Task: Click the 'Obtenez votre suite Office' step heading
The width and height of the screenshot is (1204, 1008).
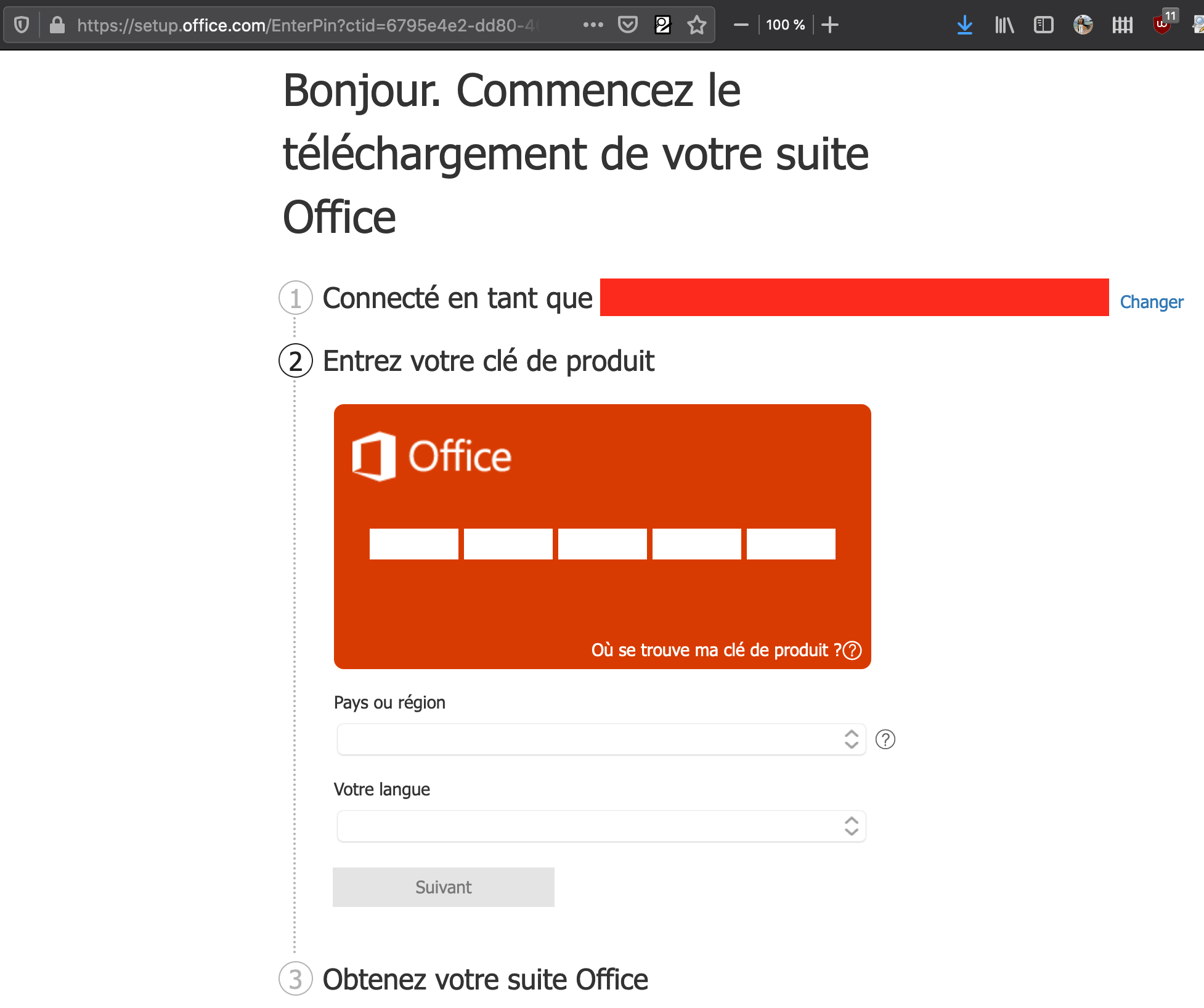Action: 486,980
